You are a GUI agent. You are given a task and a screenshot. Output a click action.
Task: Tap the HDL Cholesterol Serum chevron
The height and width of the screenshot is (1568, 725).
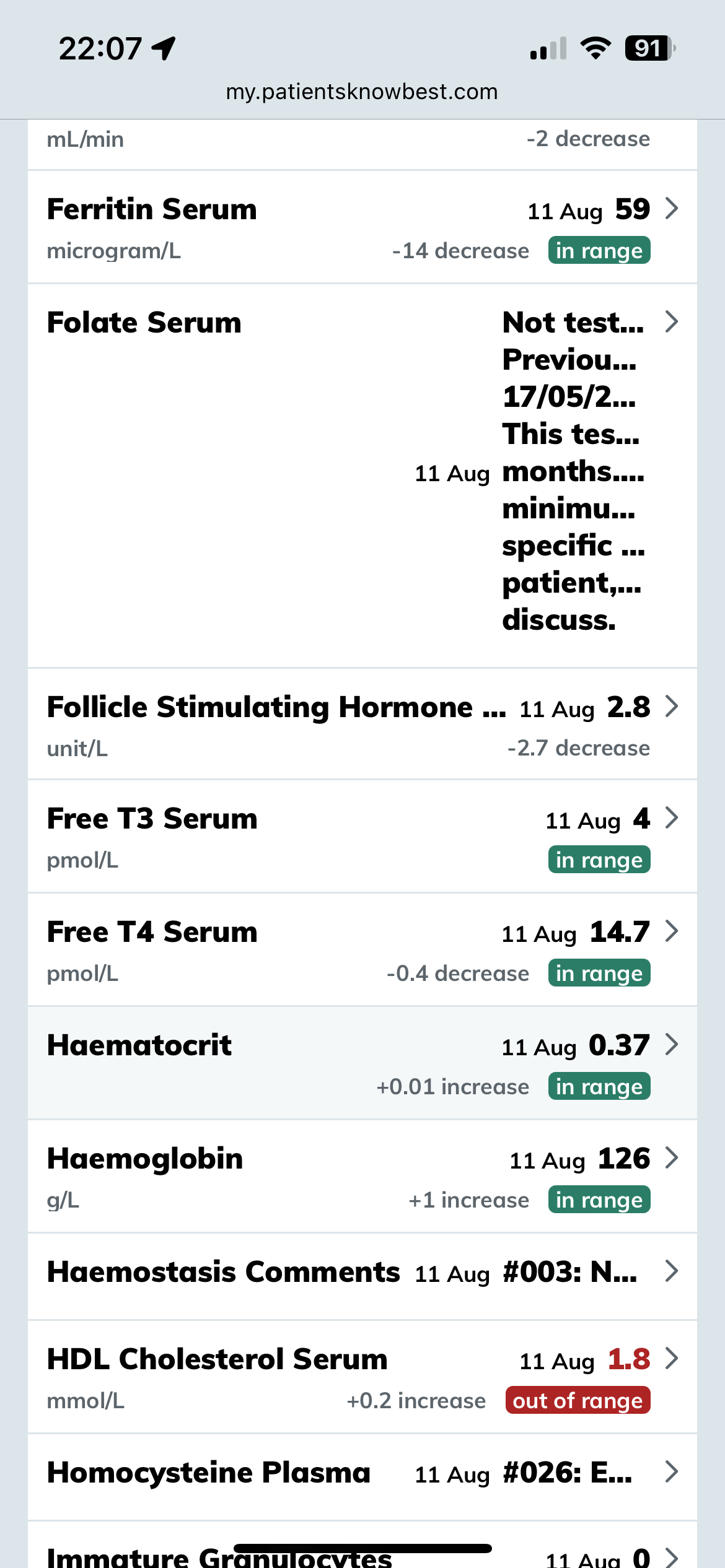point(671,1358)
